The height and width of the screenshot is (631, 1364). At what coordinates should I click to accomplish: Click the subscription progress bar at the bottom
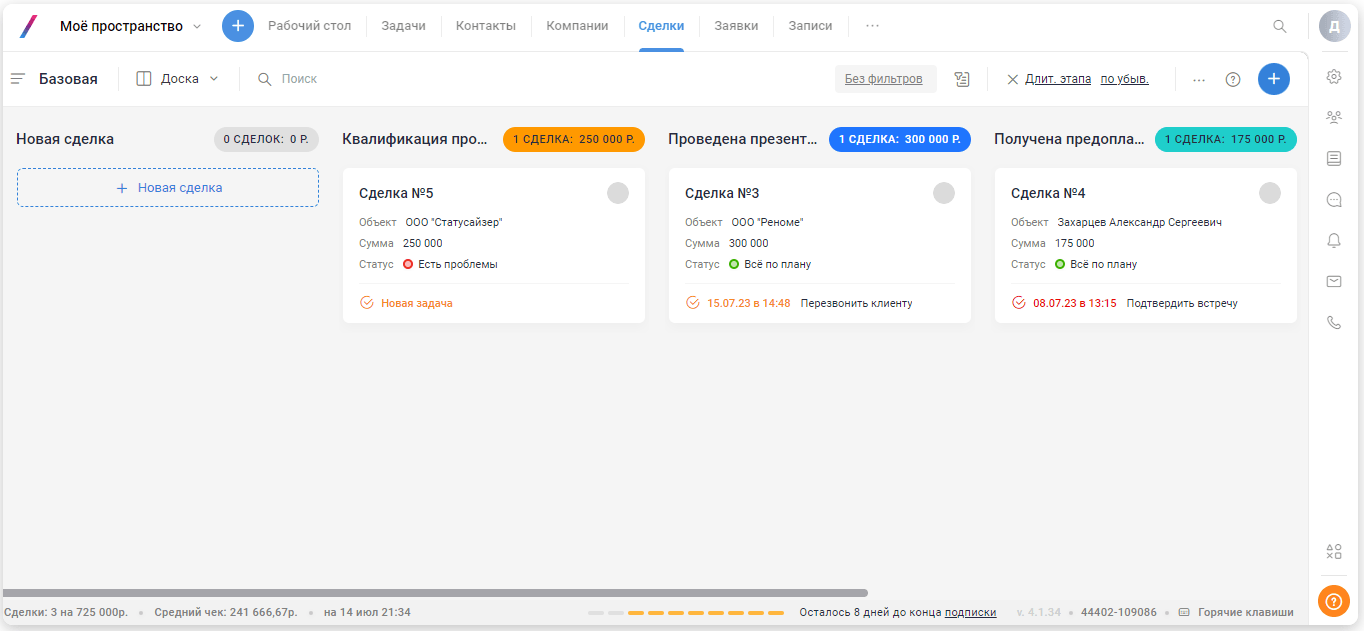point(690,611)
